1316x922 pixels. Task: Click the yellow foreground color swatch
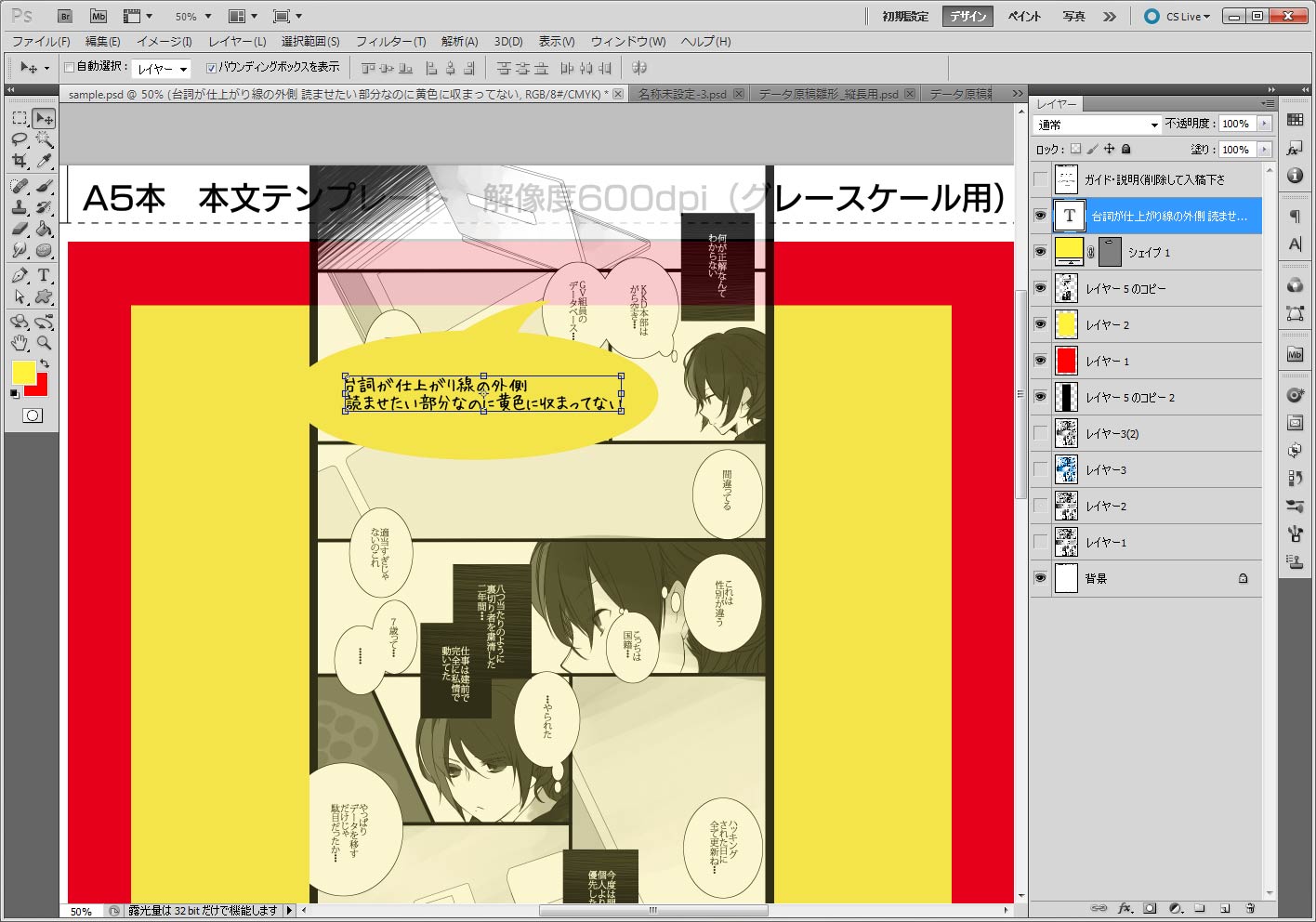click(23, 373)
